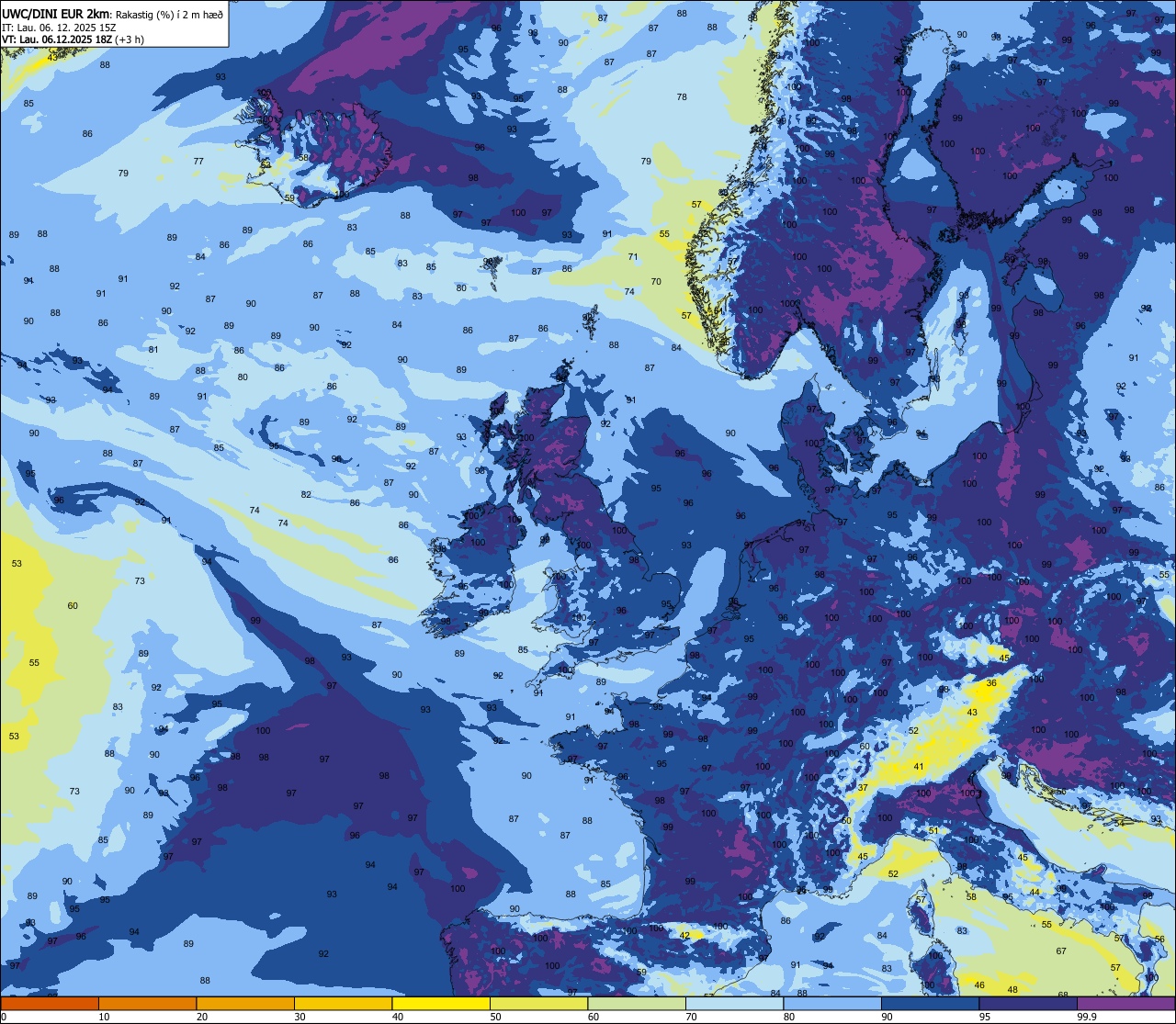Click the legend swatch between 20 and 30
The height and width of the screenshot is (1024, 1176).
245,1003
